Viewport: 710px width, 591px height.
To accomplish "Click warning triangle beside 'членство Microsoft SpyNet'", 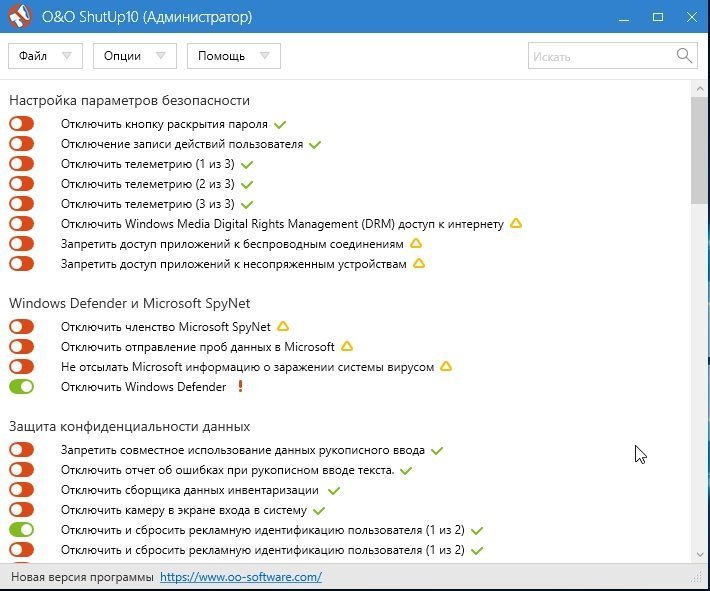I will pos(283,326).
